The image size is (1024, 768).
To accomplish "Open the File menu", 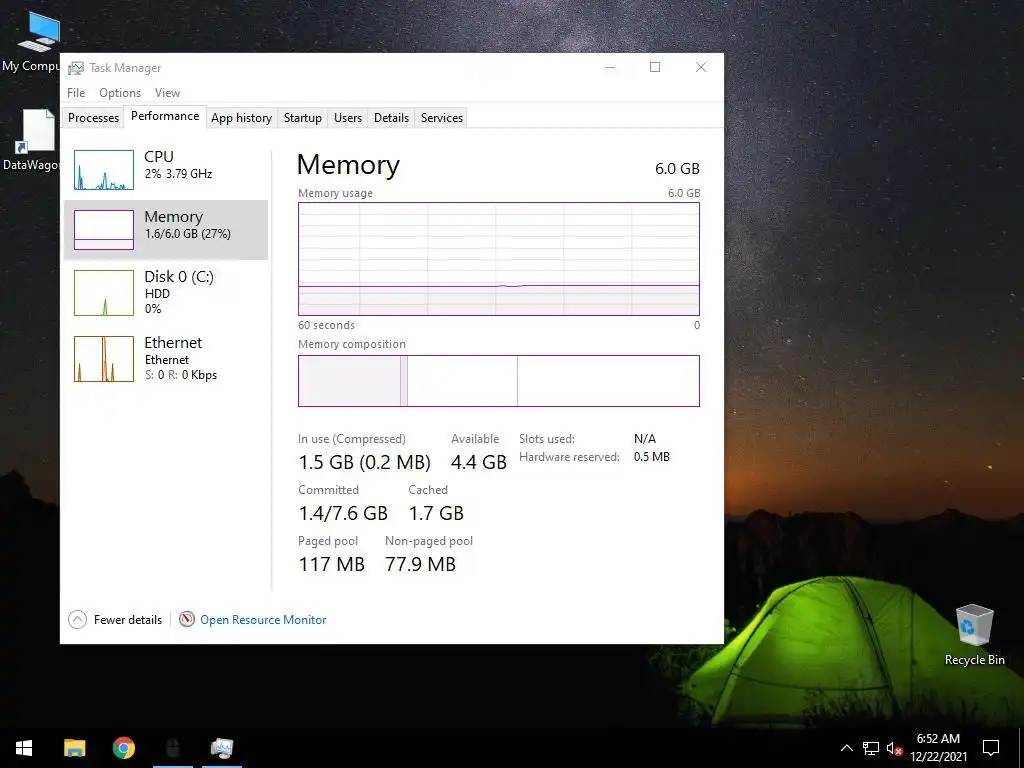I will coord(76,93).
